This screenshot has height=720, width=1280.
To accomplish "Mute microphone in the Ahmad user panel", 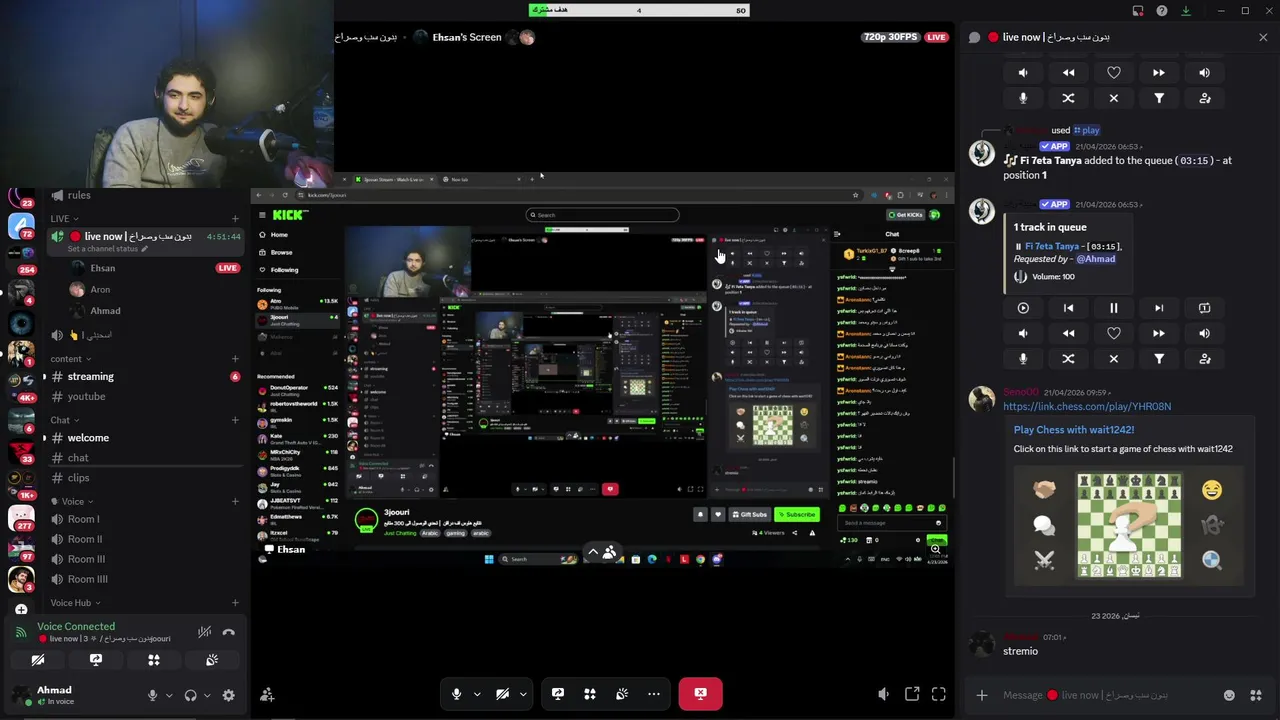I will point(152,695).
